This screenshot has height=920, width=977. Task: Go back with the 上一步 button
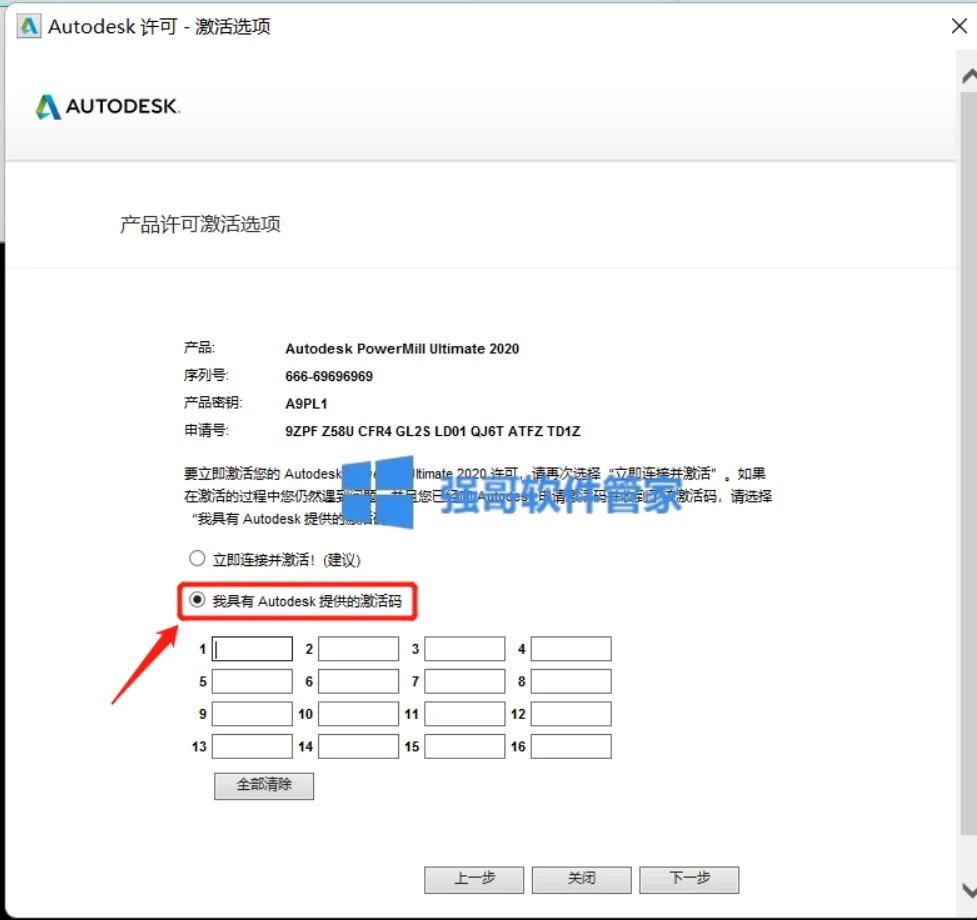pos(474,880)
